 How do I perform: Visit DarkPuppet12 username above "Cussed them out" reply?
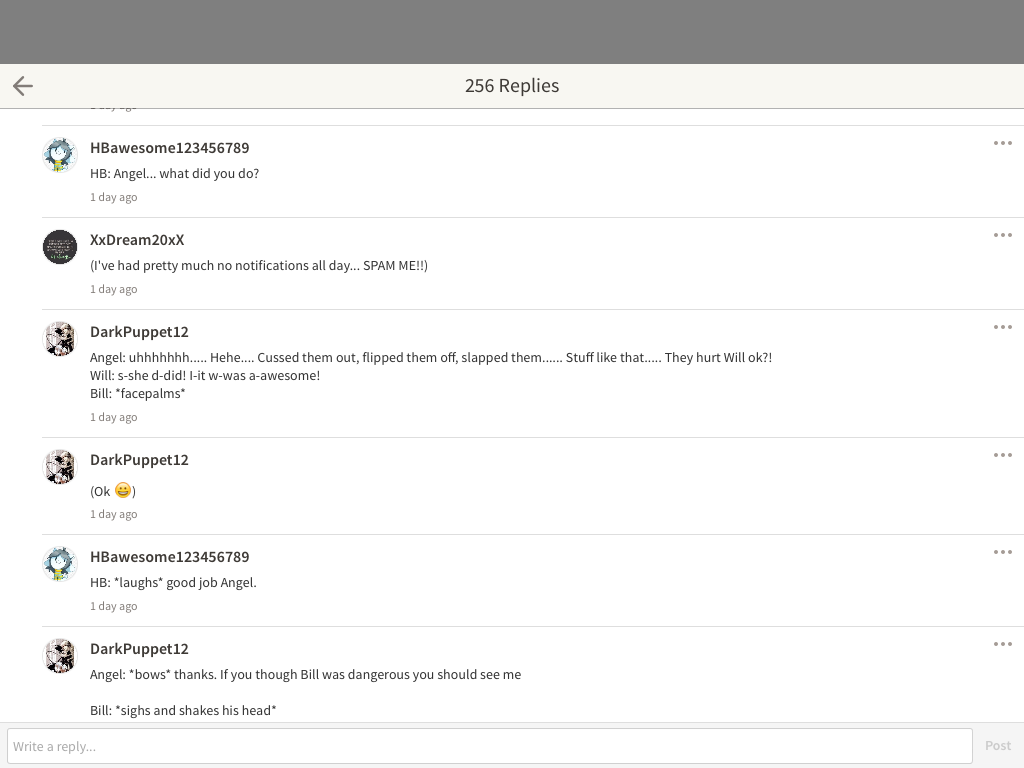[139, 332]
